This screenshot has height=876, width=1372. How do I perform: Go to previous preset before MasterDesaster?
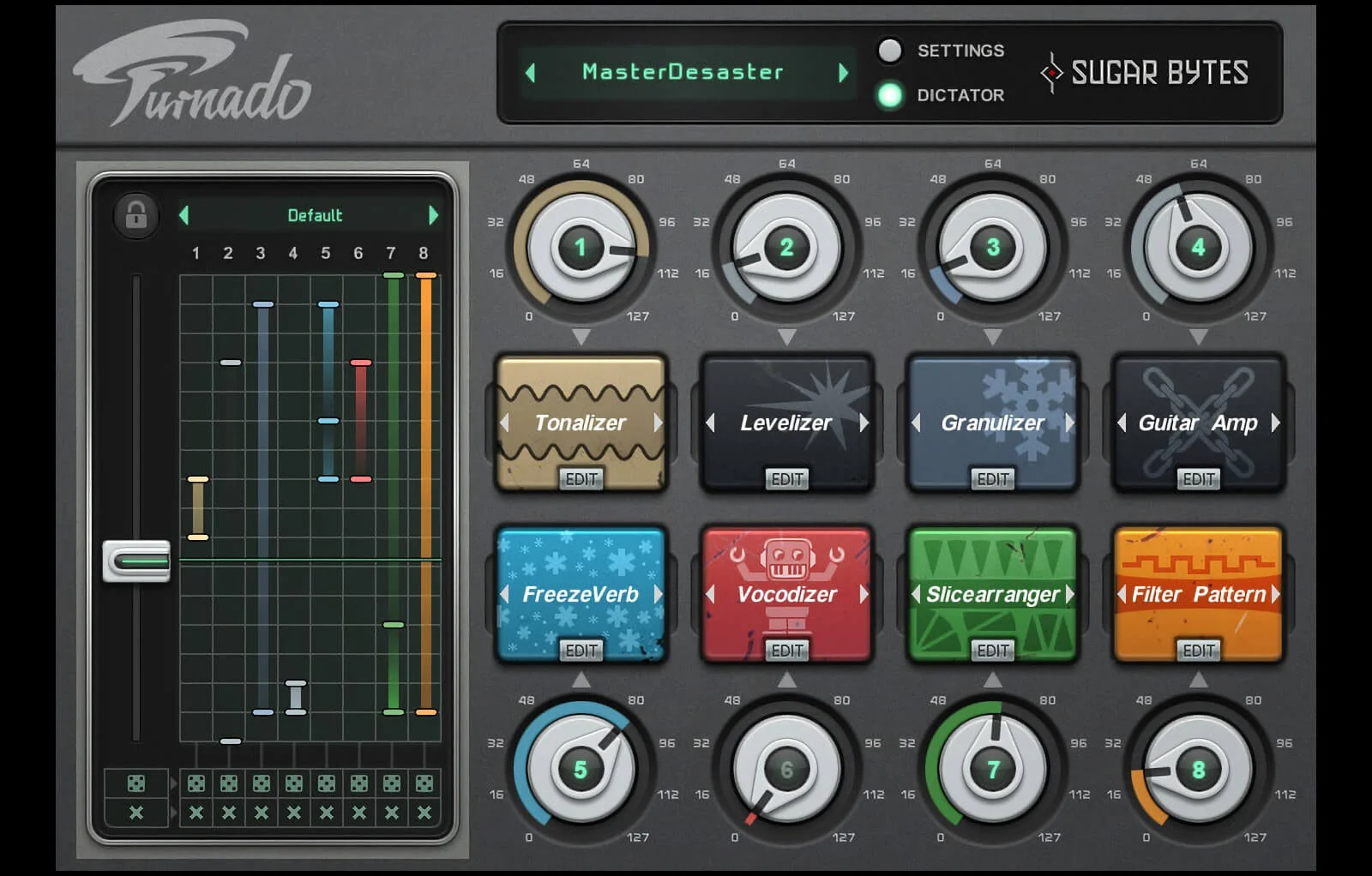tap(531, 73)
